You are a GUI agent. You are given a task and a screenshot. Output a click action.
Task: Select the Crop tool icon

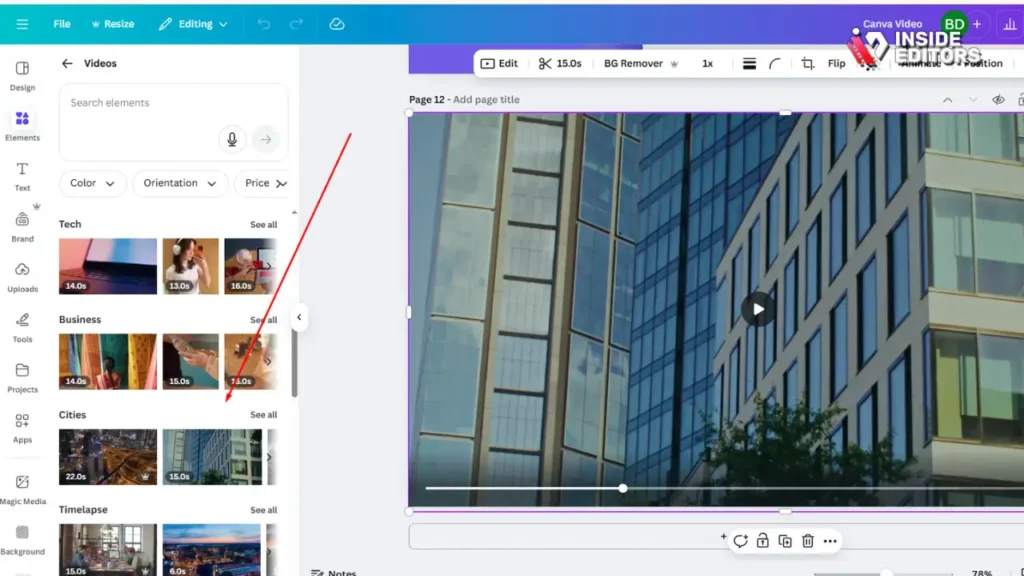808,63
